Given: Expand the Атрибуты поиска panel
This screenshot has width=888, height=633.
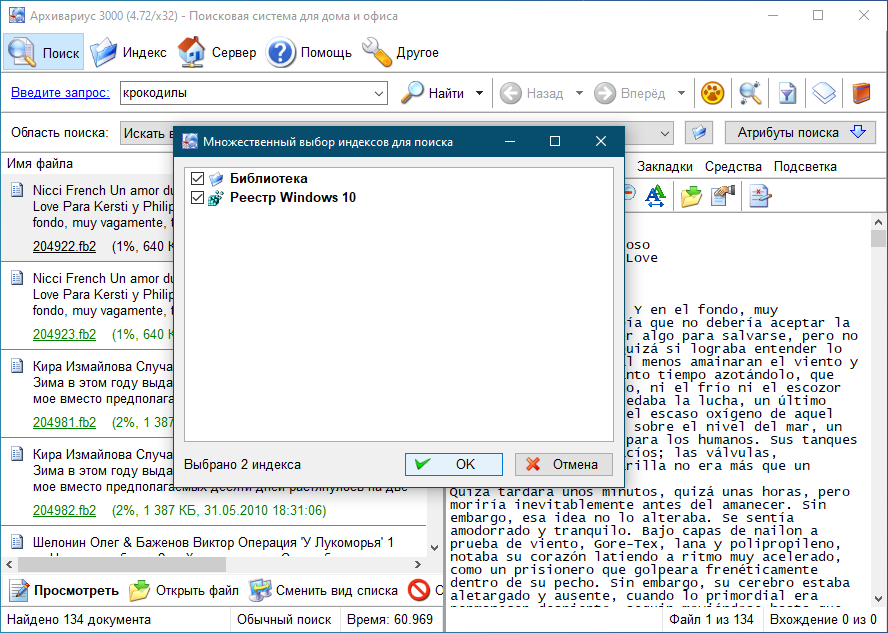Looking at the screenshot, I should pyautogui.click(x=799, y=133).
